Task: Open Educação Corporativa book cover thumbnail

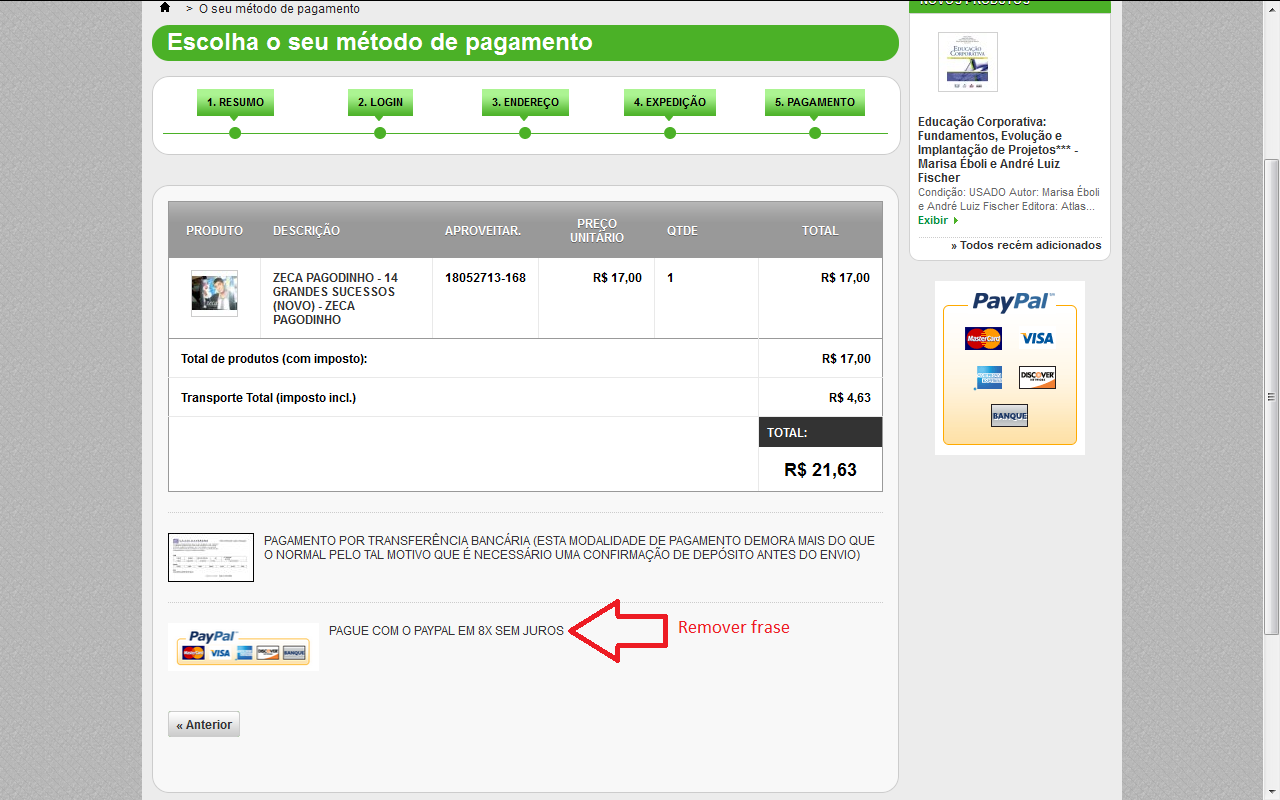Action: point(967,62)
